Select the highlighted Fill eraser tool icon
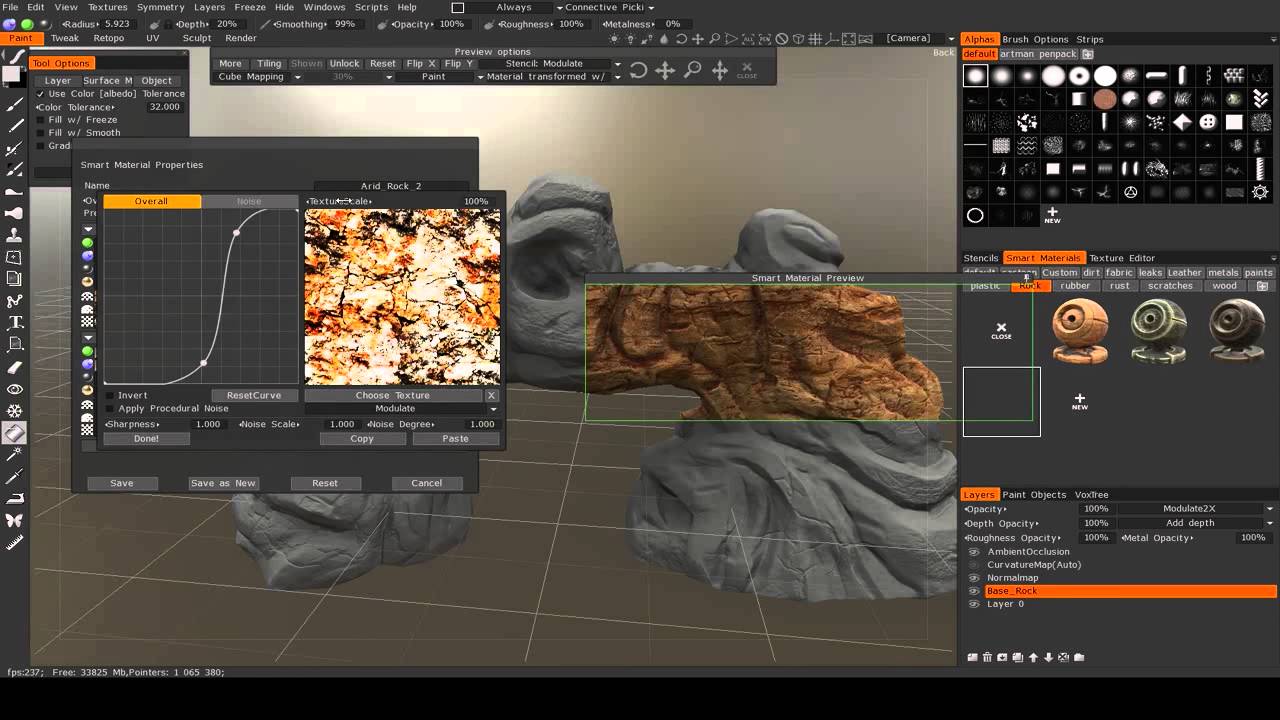Screen dimensions: 1280x720 (x=15, y=433)
